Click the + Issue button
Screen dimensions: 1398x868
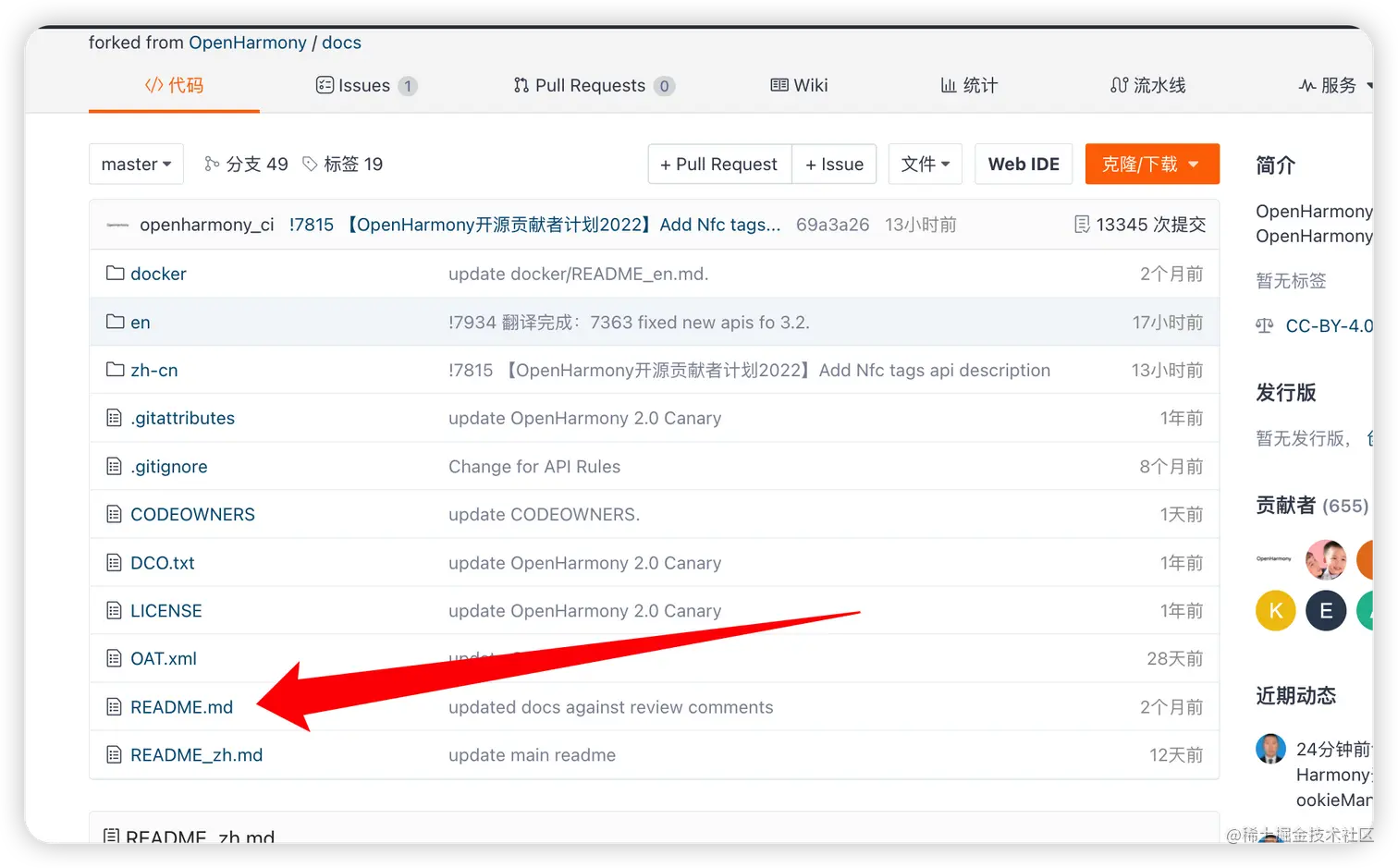pos(834,164)
